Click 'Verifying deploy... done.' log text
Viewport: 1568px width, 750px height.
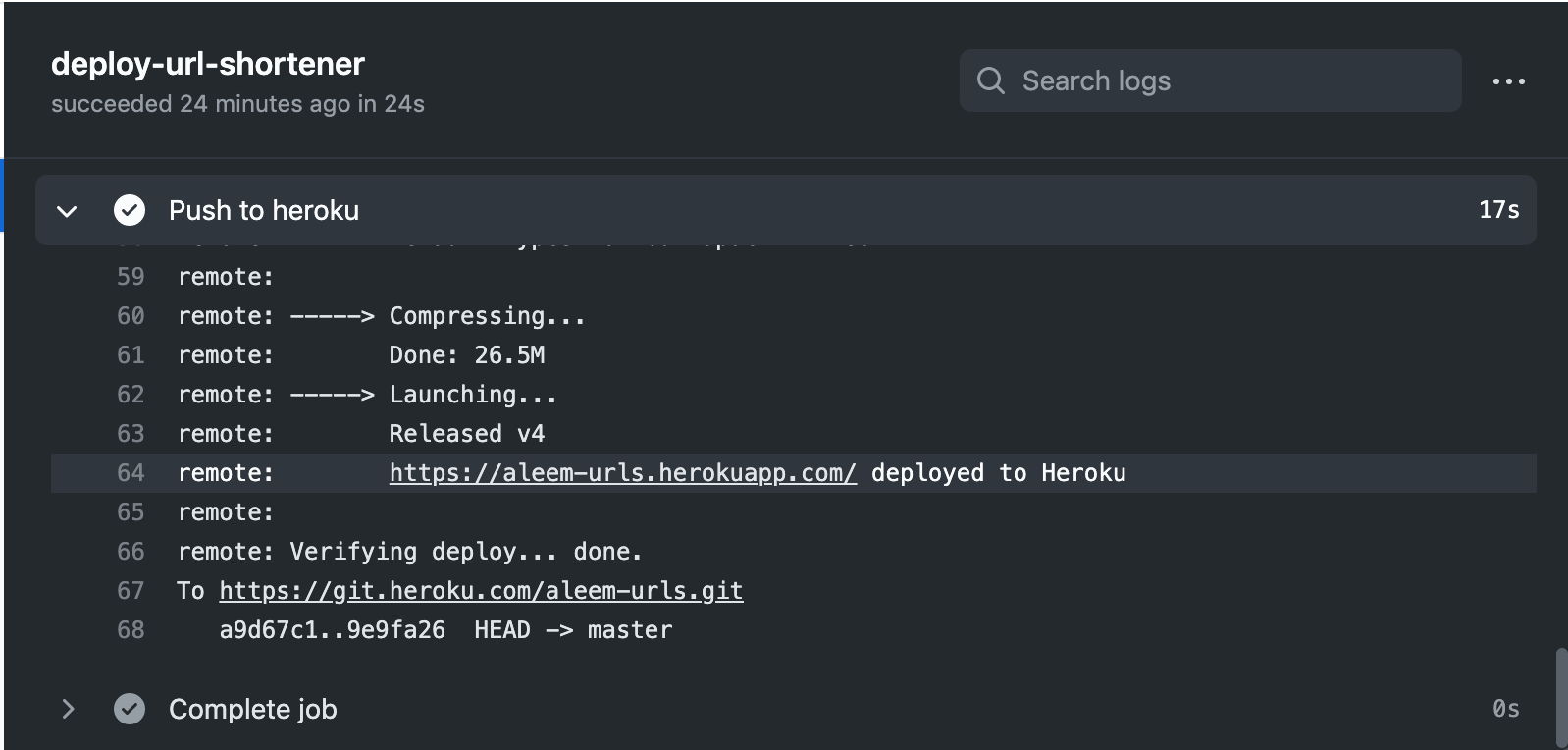click(x=466, y=552)
